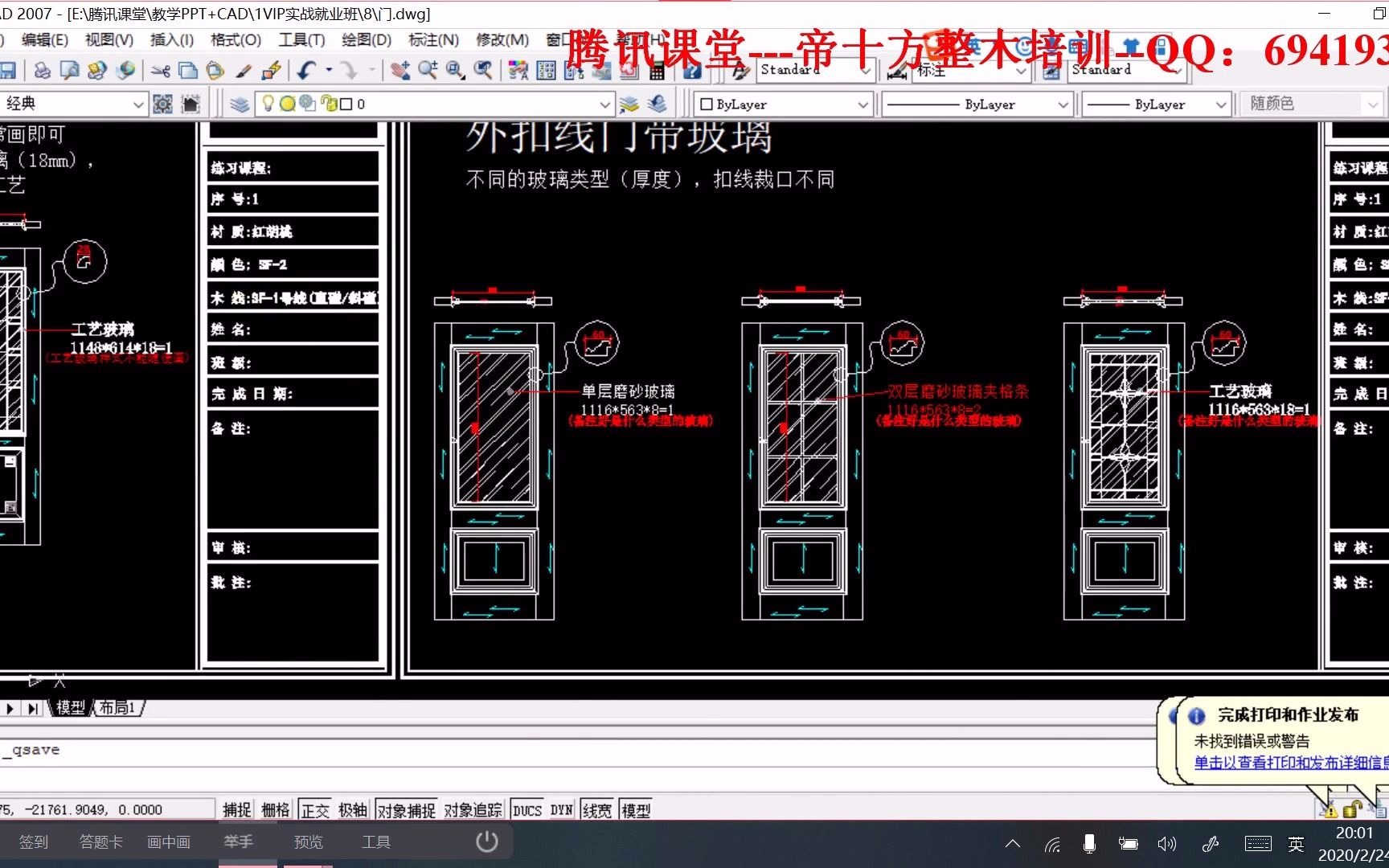Viewport: 1389px width, 868px height.
Task: Click the Cut scissors icon
Action: pyautogui.click(x=161, y=71)
